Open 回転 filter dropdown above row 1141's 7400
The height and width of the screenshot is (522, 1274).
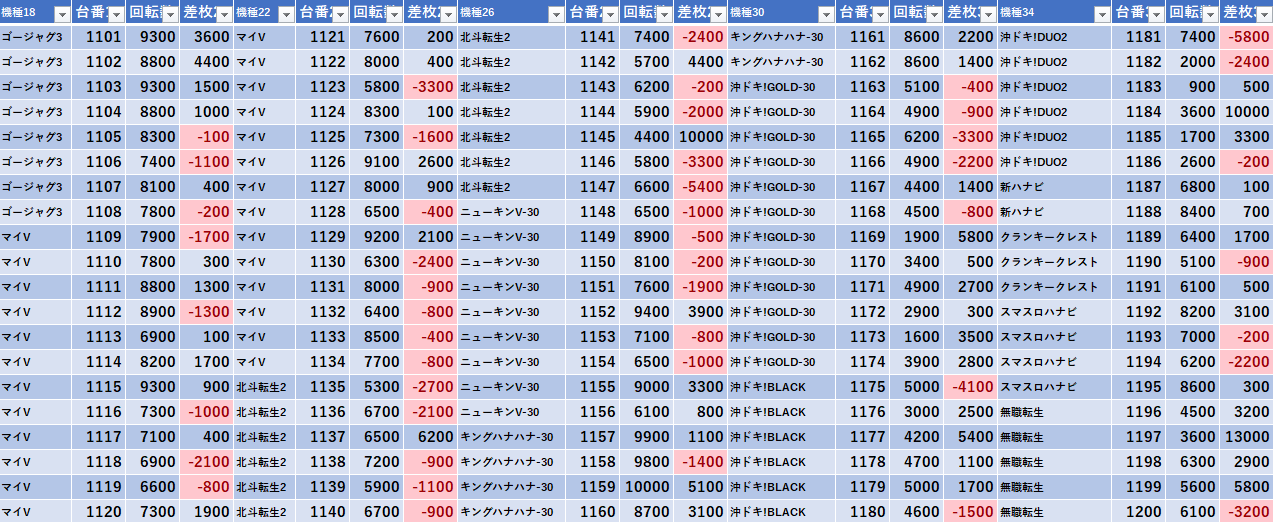663,14
